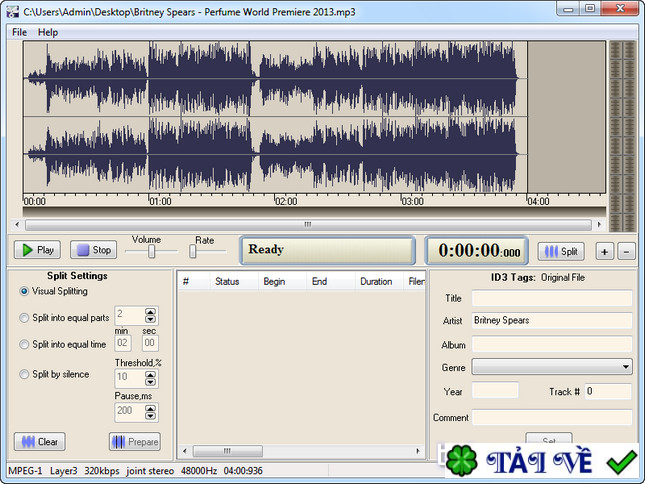Stop audio playback
This screenshot has height=484, width=645.
[x=93, y=250]
